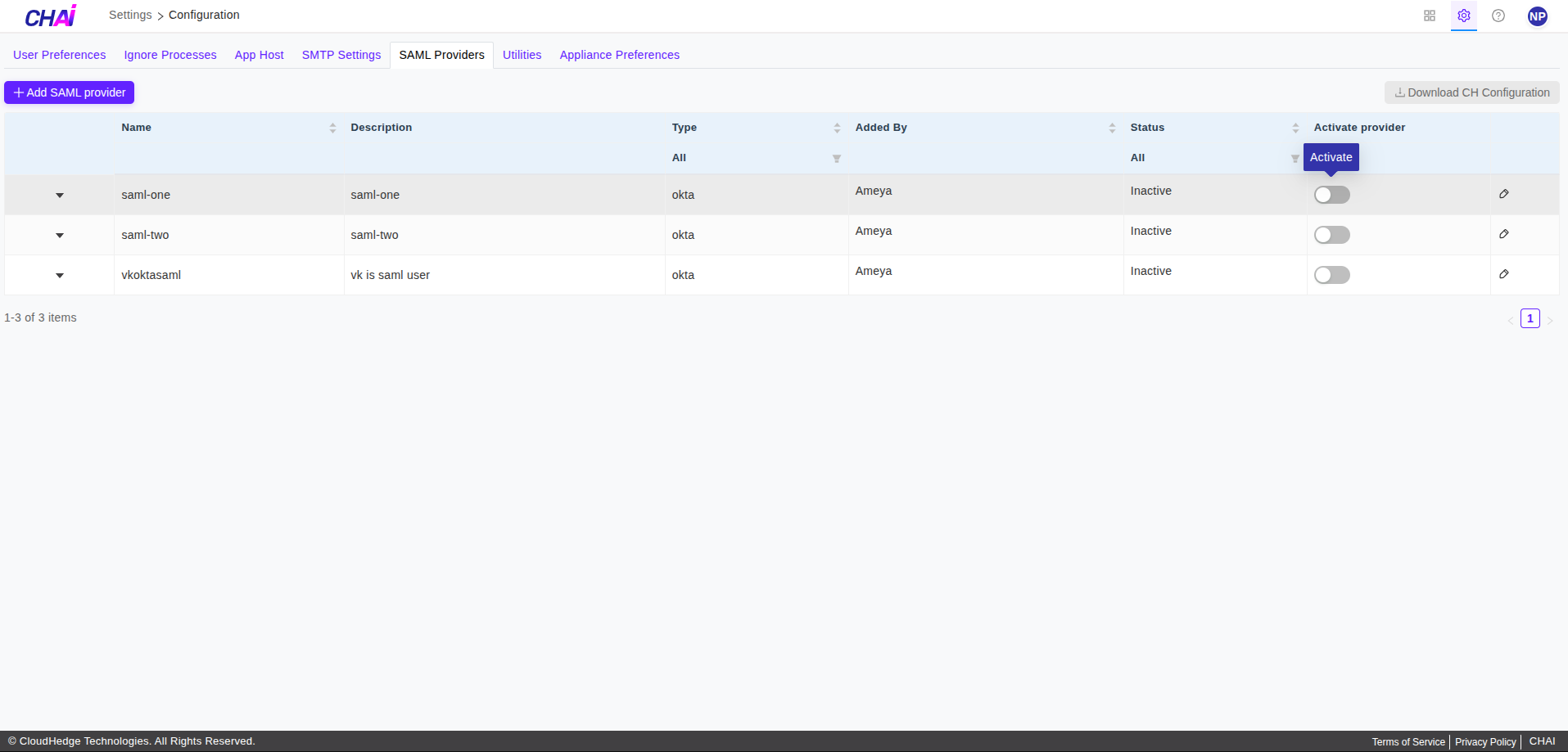Click the CHAI logo in header
1568x752 pixels.
tap(51, 16)
